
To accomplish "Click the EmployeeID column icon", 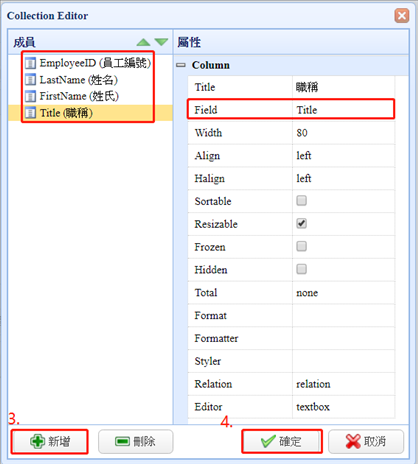I will [30, 63].
